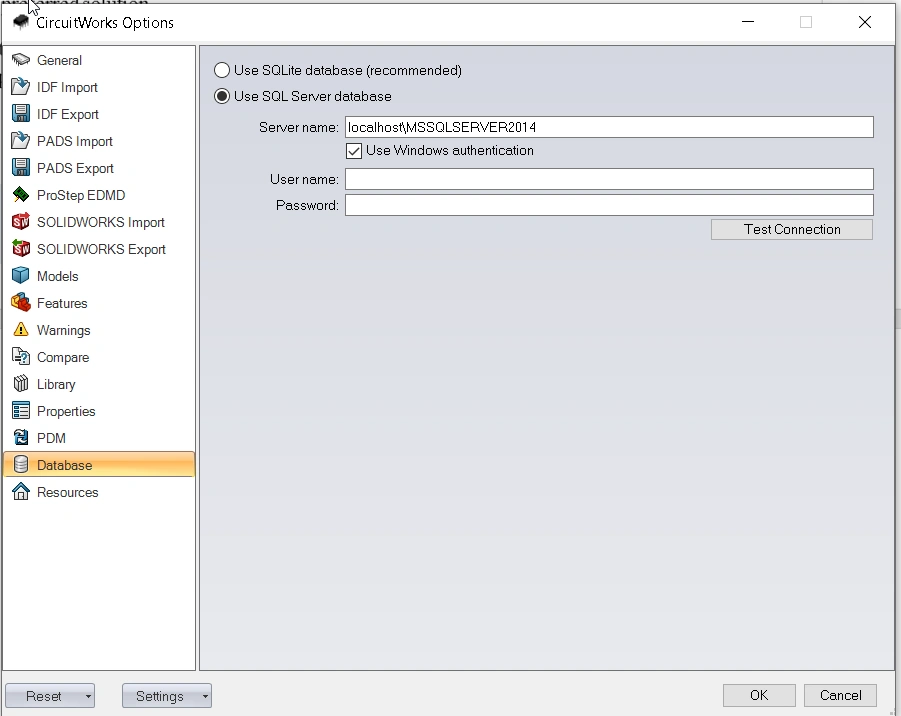The height and width of the screenshot is (716, 901).
Task: Click the Cancel button
Action: pyautogui.click(x=840, y=695)
